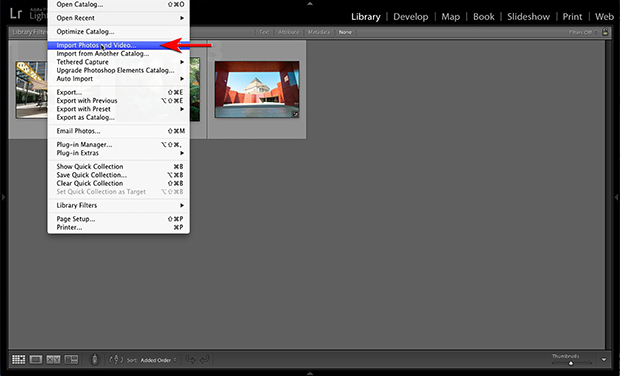Expand Tethered Capture submenu

[x=119, y=62]
